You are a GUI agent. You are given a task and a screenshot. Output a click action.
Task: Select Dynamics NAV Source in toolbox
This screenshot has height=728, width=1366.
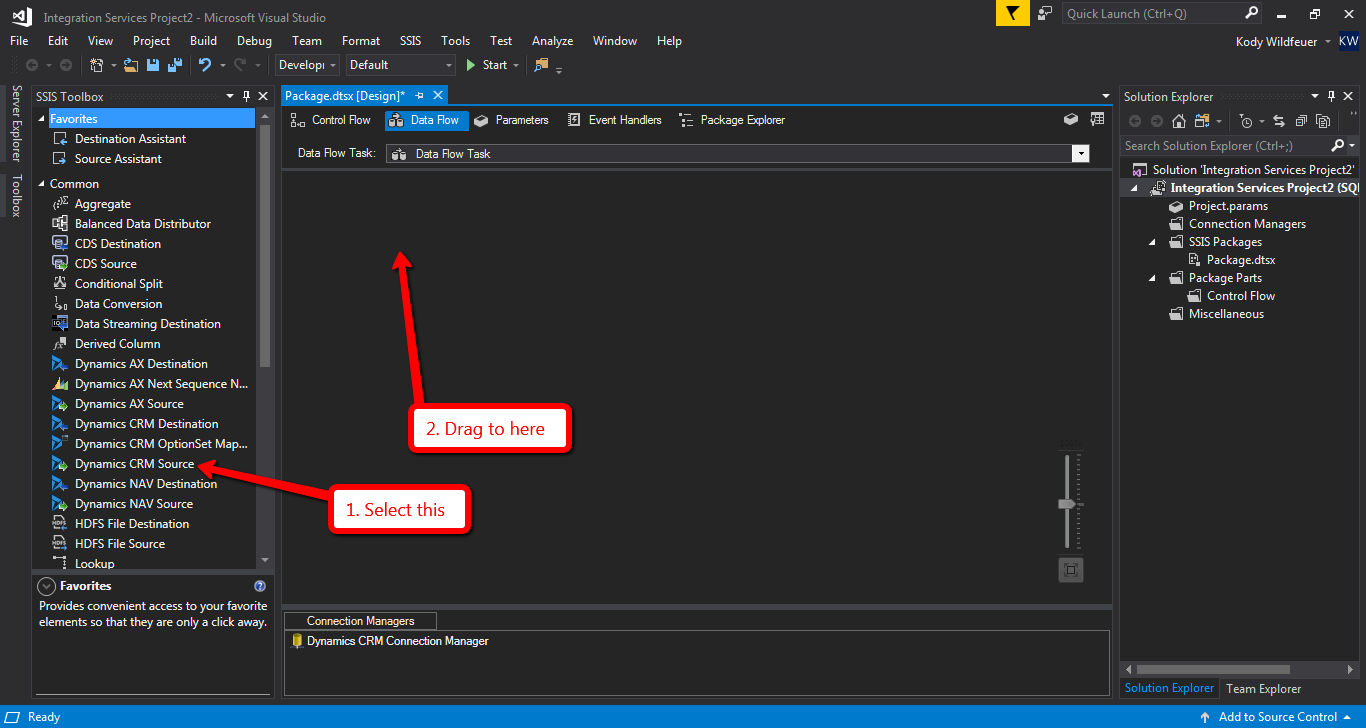point(133,504)
